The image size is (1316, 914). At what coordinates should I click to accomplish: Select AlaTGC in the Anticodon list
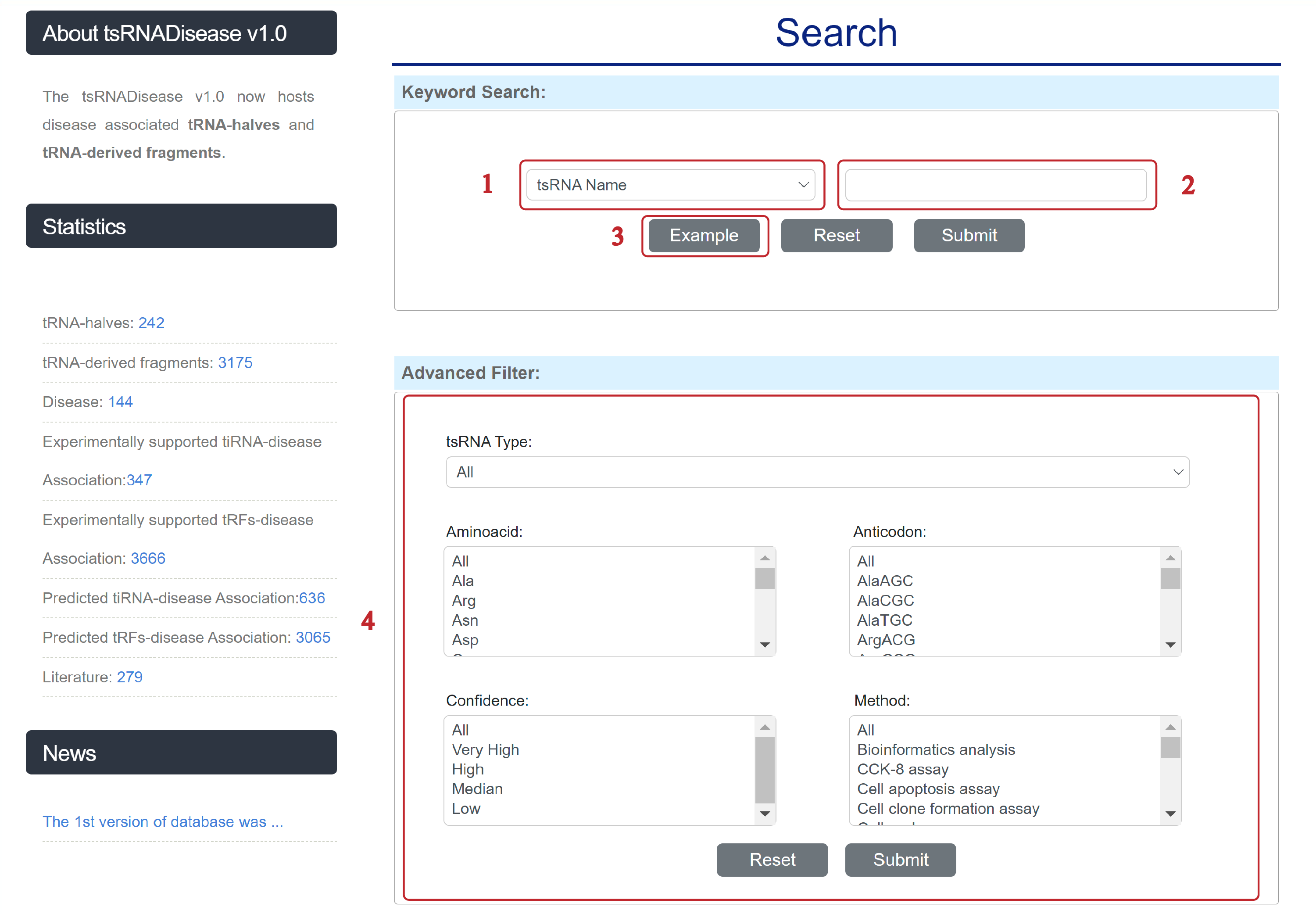884,620
